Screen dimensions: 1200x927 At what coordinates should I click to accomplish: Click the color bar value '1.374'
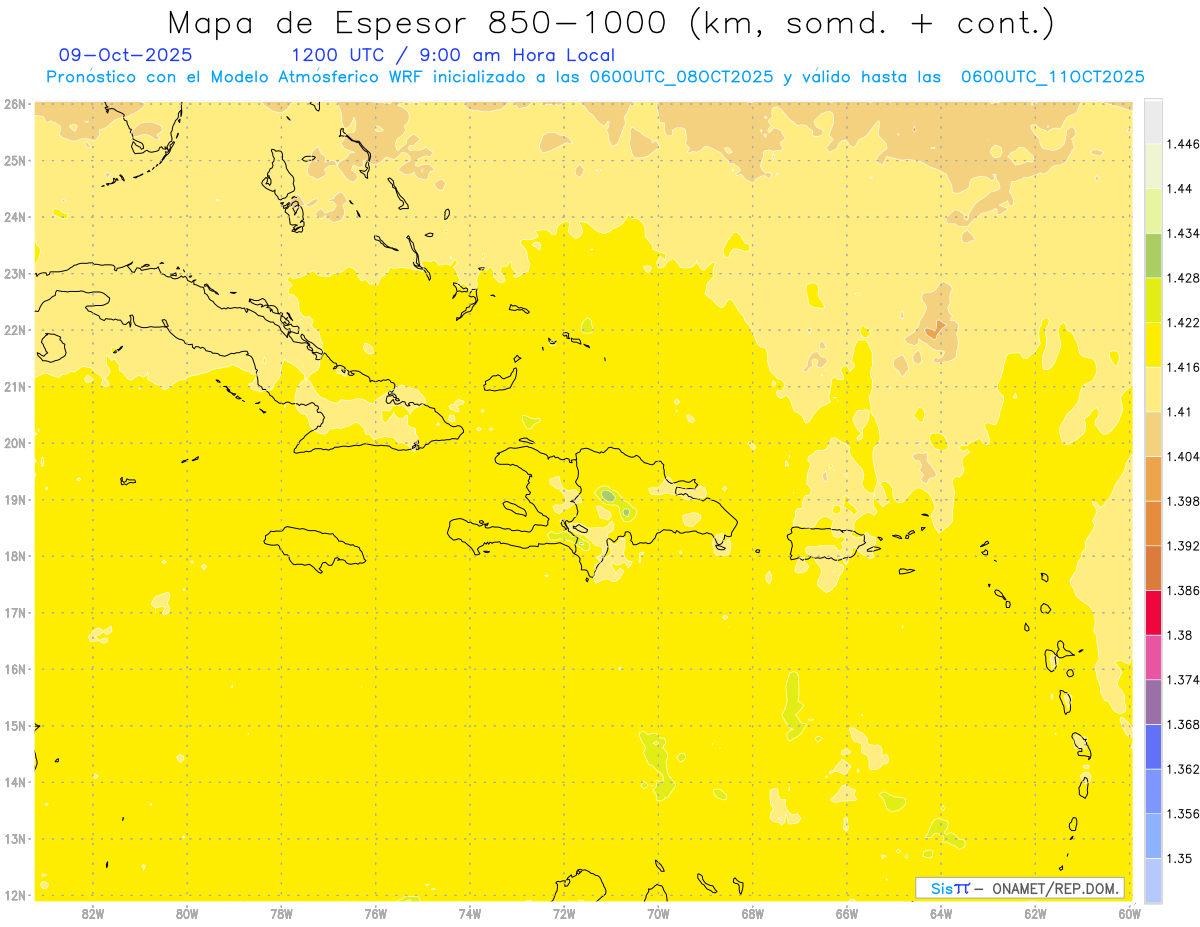(1183, 680)
